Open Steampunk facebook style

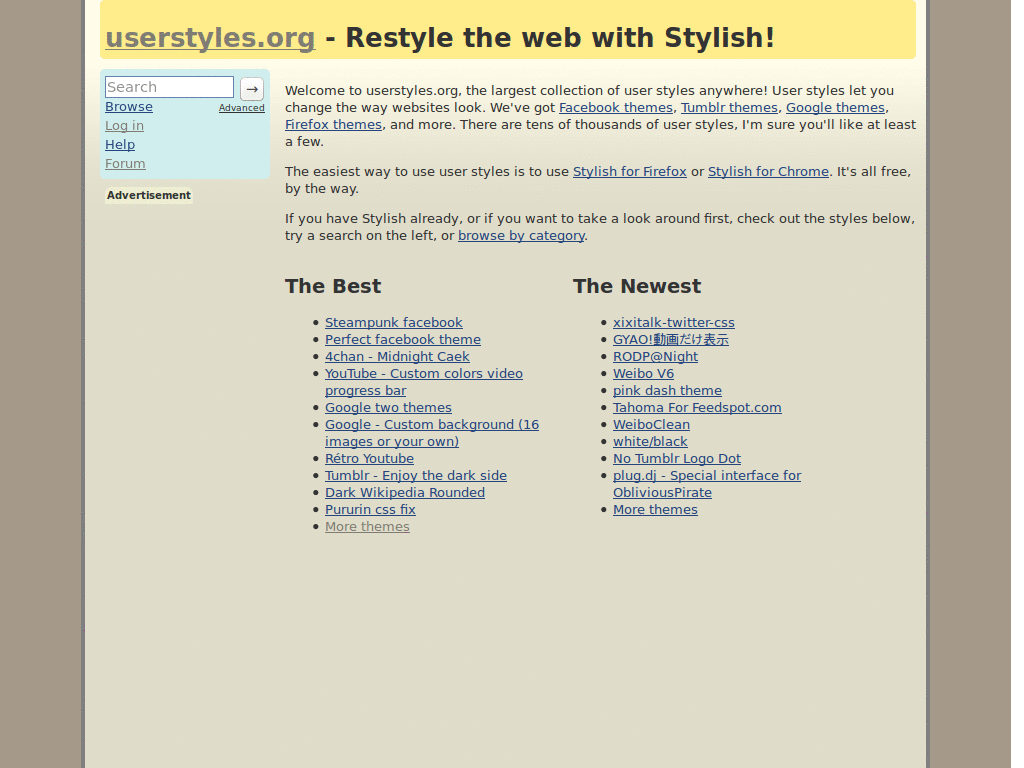(x=394, y=323)
